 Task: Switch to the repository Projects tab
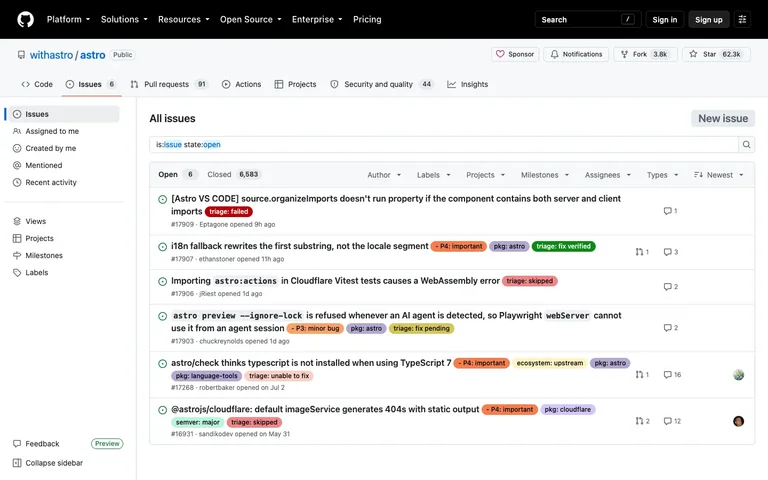tap(295, 84)
